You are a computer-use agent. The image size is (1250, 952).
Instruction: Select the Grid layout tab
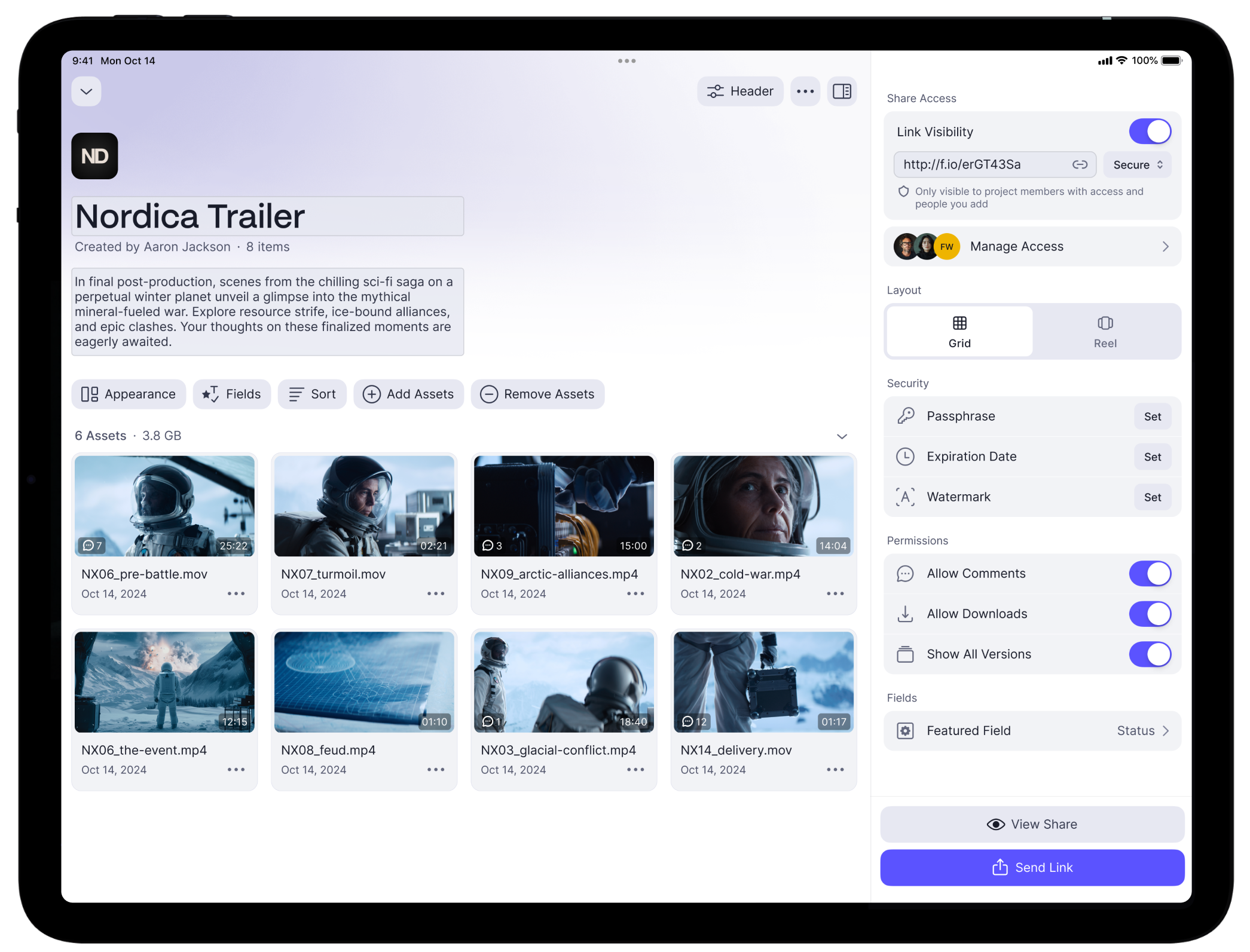(x=959, y=332)
